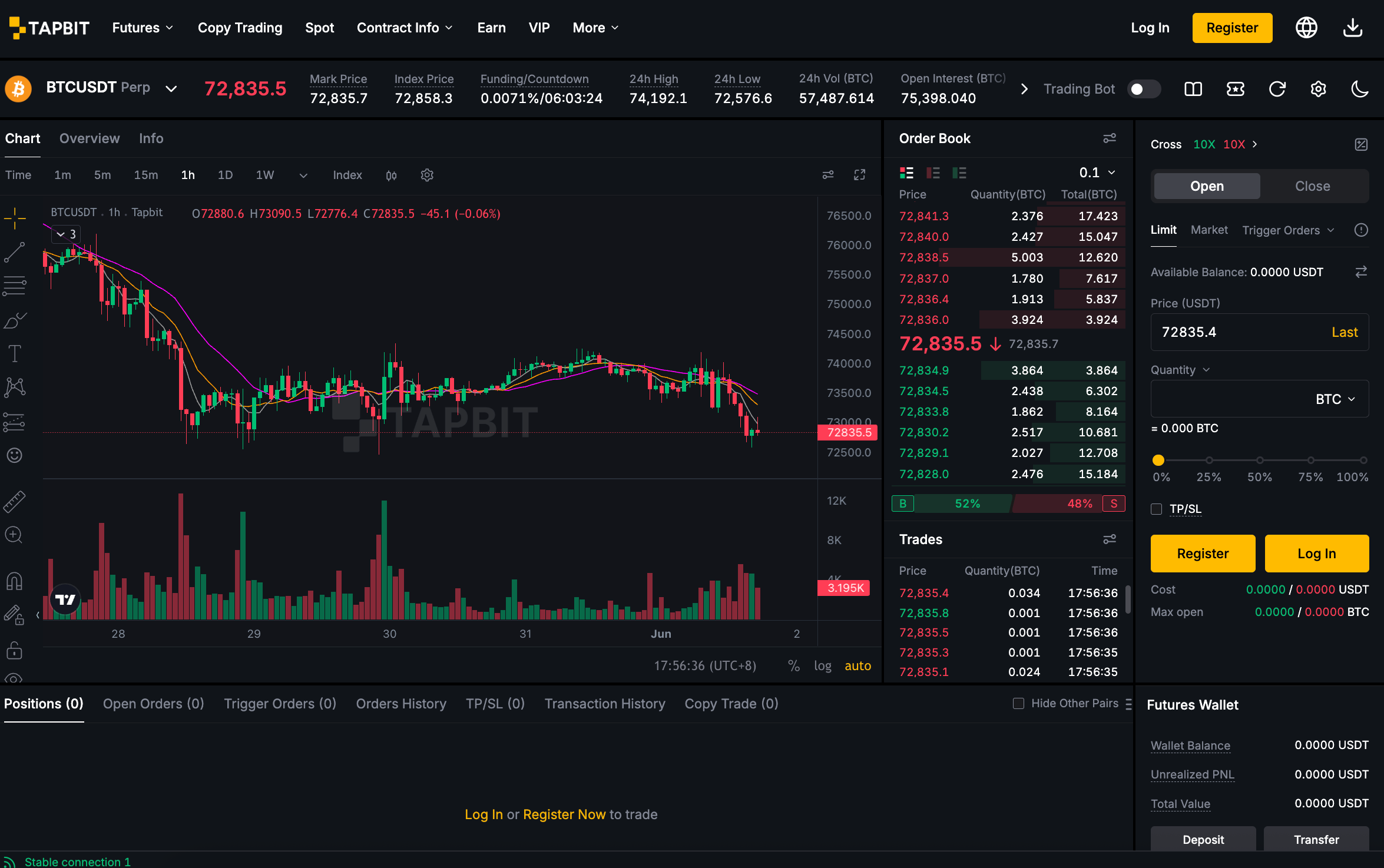Expand the Contract Info menu
This screenshot has height=868, width=1384.
pyautogui.click(x=405, y=28)
